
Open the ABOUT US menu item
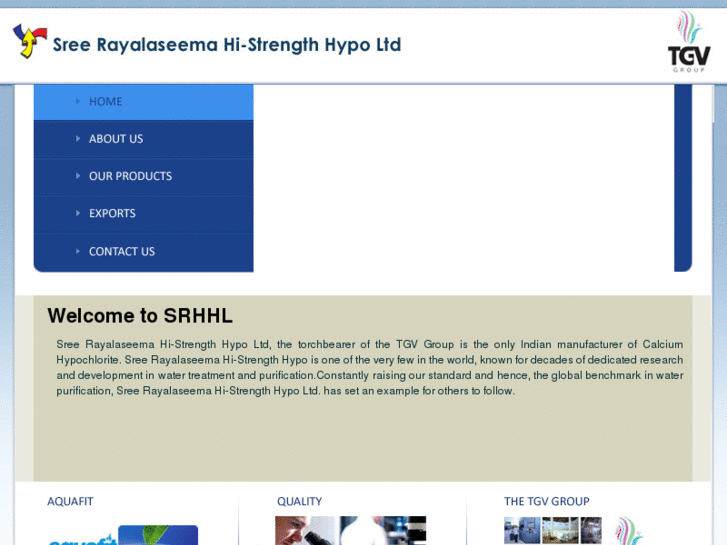pos(144,139)
